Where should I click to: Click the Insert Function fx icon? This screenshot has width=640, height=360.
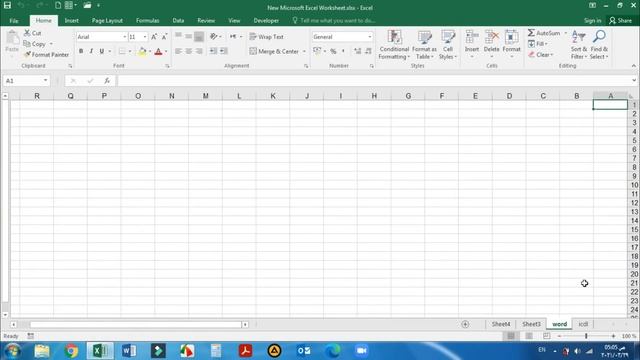pyautogui.click(x=107, y=81)
